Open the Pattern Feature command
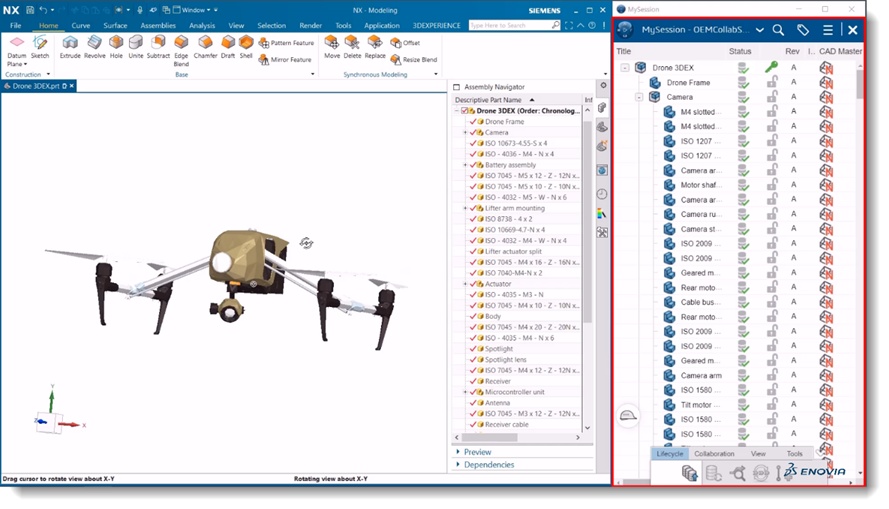 (286, 43)
